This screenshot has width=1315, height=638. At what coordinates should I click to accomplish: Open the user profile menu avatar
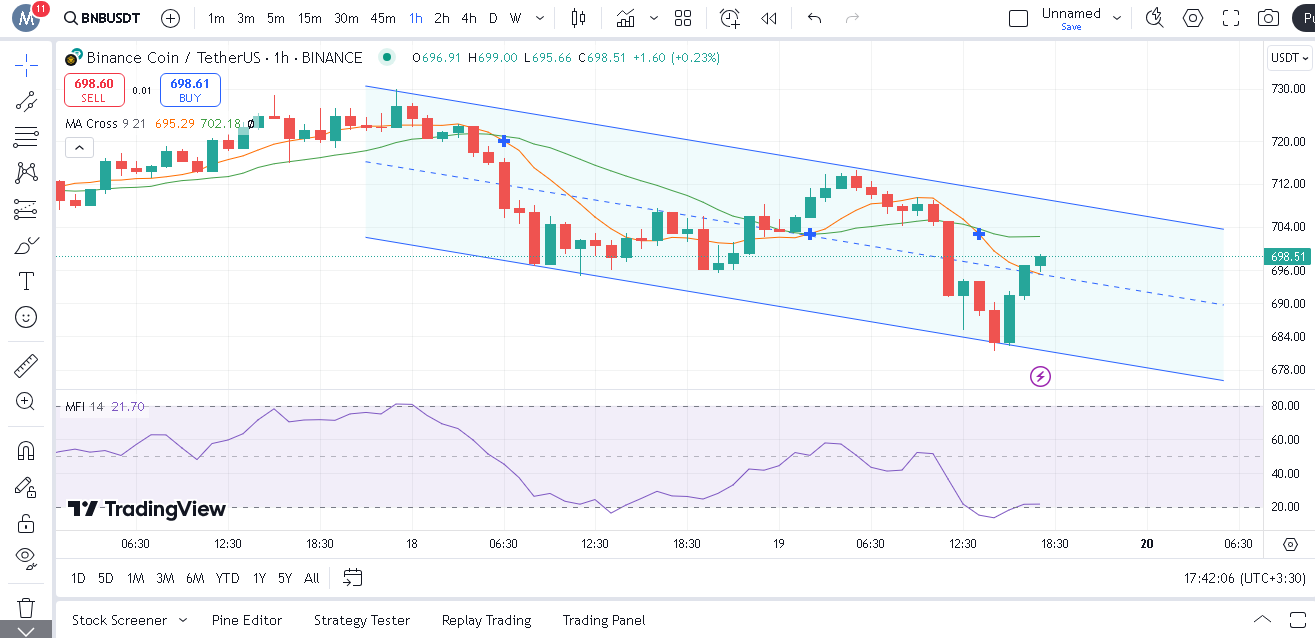27,17
